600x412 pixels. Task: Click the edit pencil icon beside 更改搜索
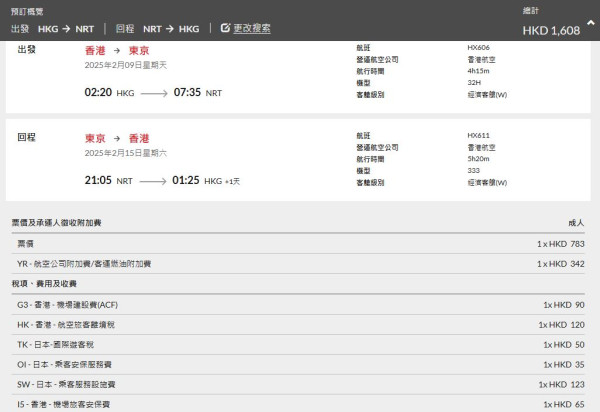(225, 28)
